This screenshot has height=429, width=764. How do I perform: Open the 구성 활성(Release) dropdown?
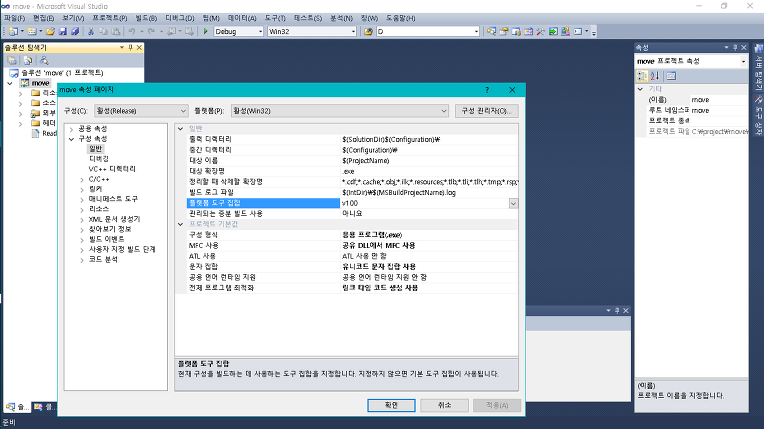tap(141, 111)
